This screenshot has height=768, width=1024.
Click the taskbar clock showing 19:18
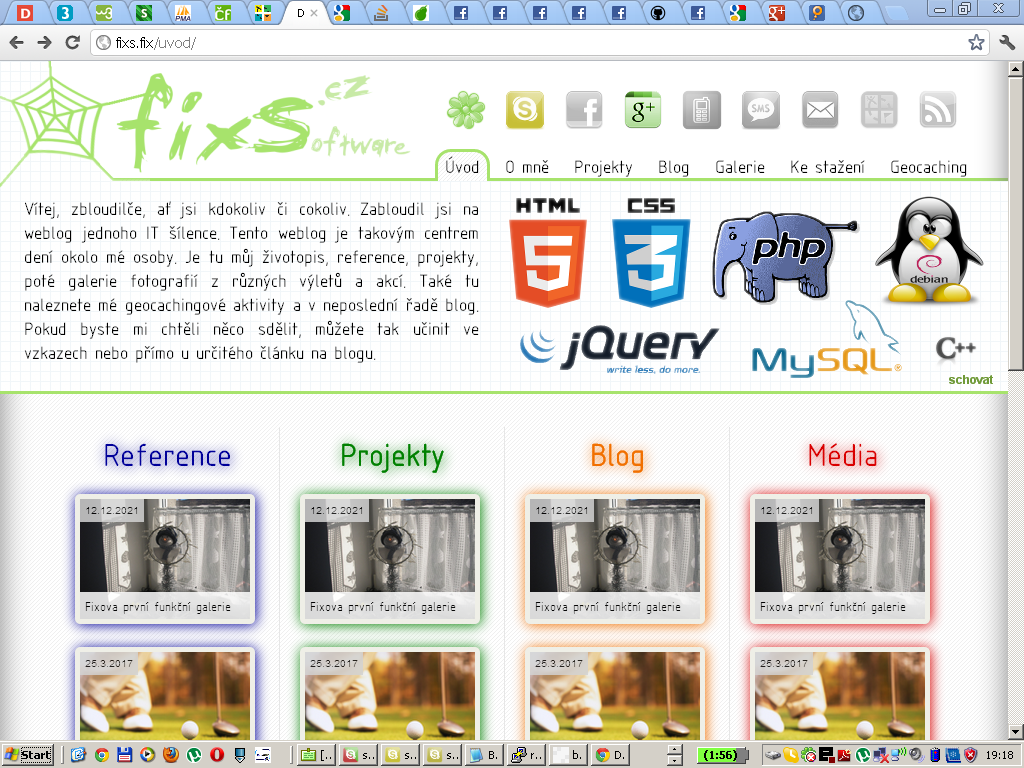point(999,755)
